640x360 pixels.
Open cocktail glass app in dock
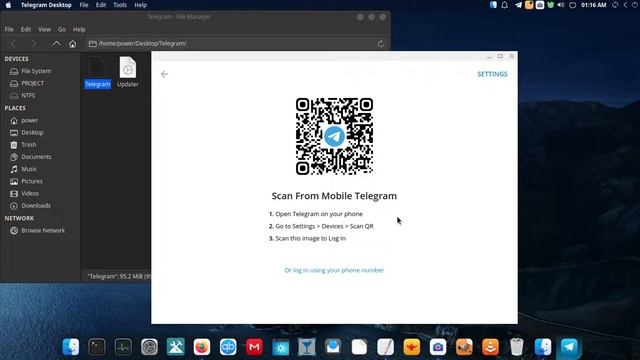(x=307, y=347)
